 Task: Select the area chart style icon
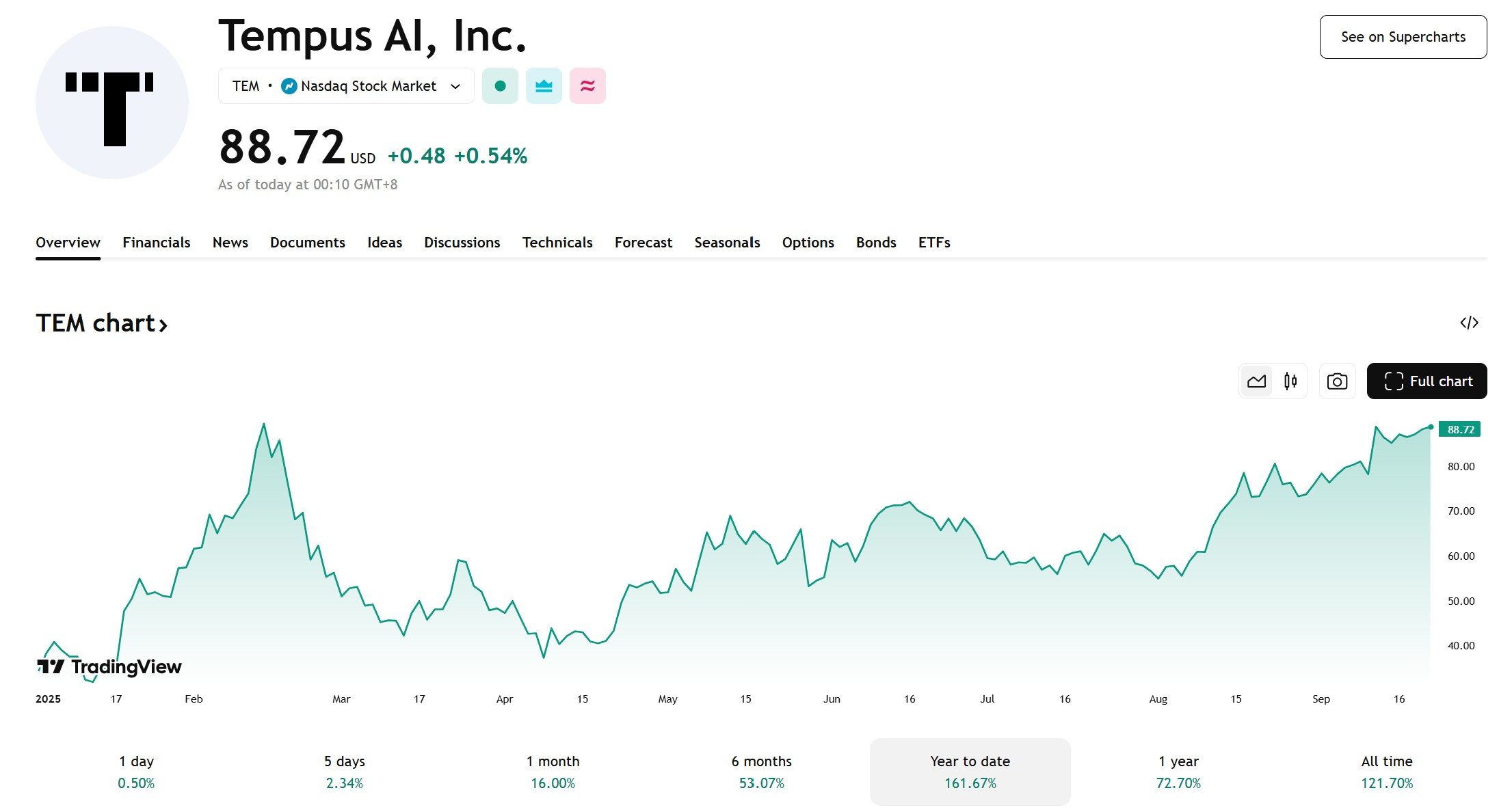pos(1256,381)
